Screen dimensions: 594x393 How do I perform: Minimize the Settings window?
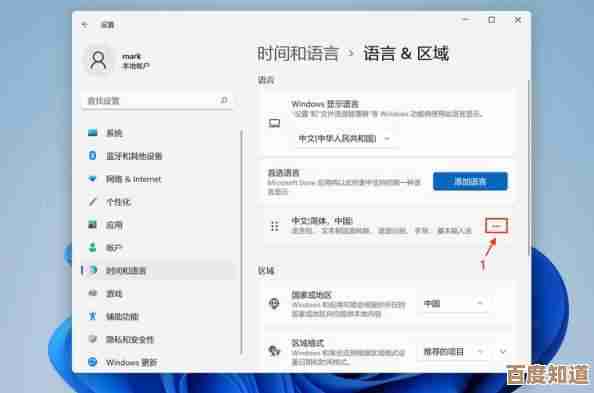pos(466,20)
